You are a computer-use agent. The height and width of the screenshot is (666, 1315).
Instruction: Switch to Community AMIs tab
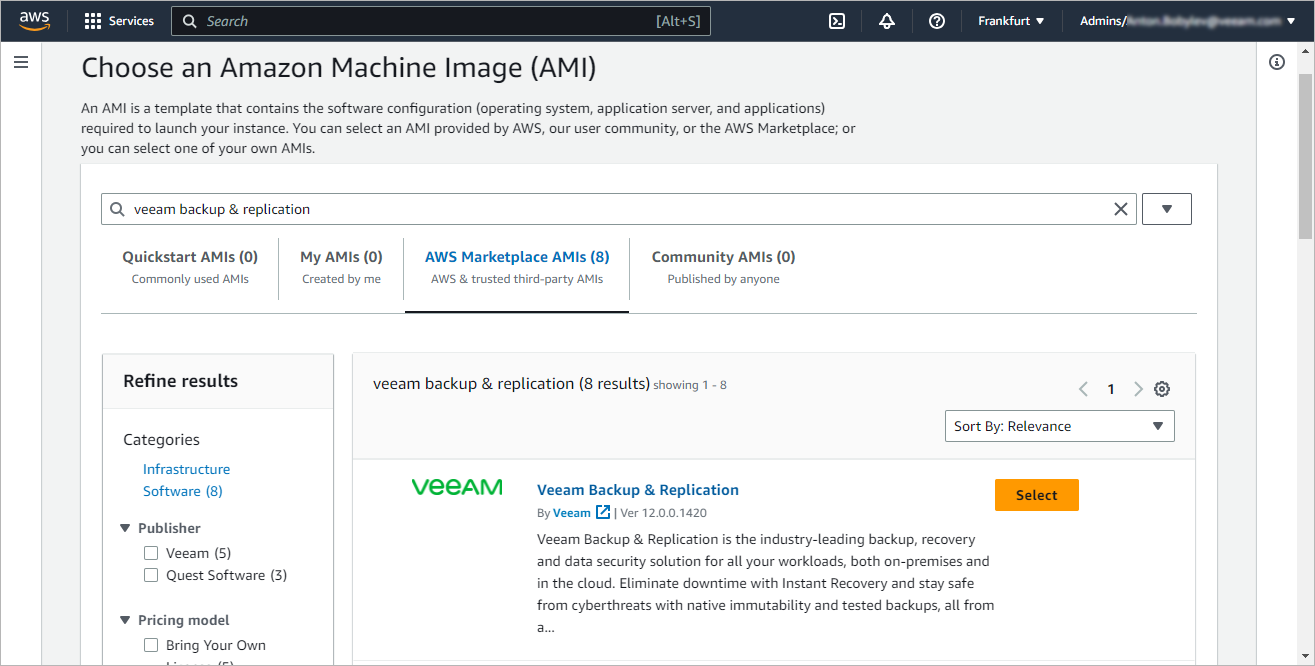click(723, 267)
